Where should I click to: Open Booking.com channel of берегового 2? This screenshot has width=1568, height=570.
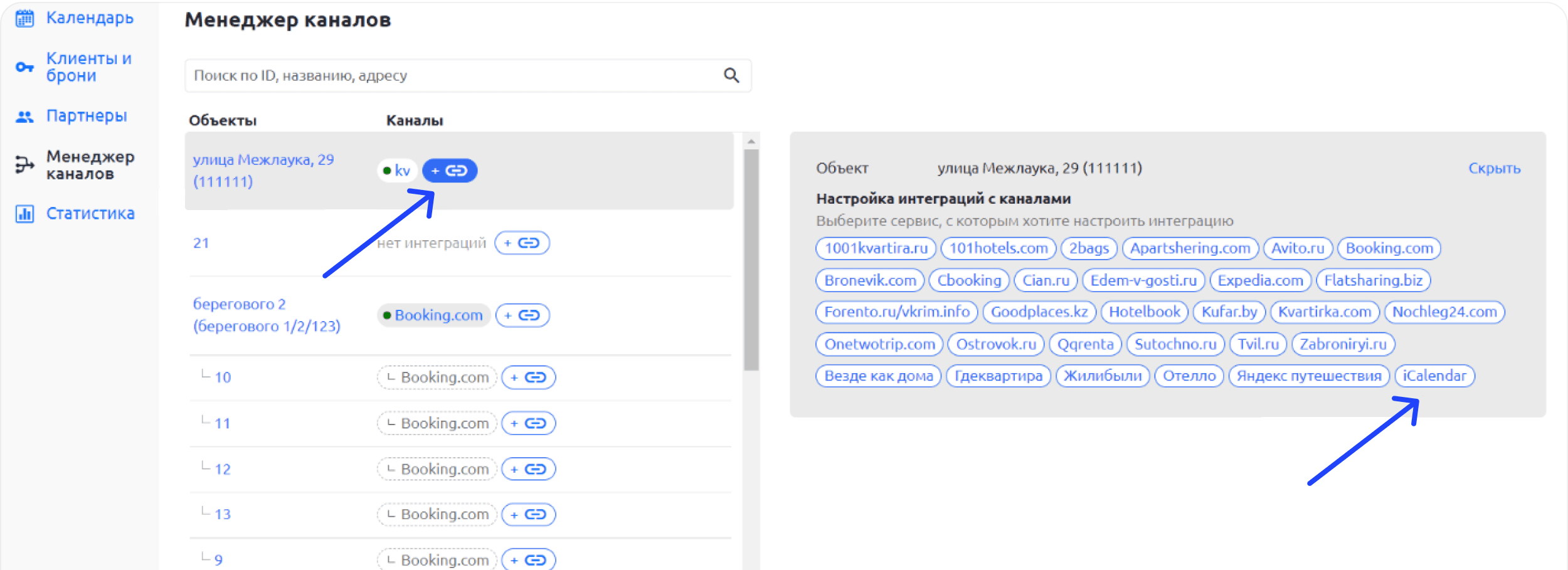[433, 315]
